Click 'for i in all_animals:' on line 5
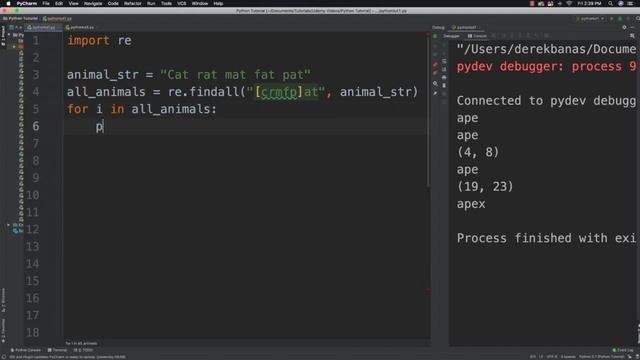This screenshot has height=360, width=640. (x=142, y=109)
